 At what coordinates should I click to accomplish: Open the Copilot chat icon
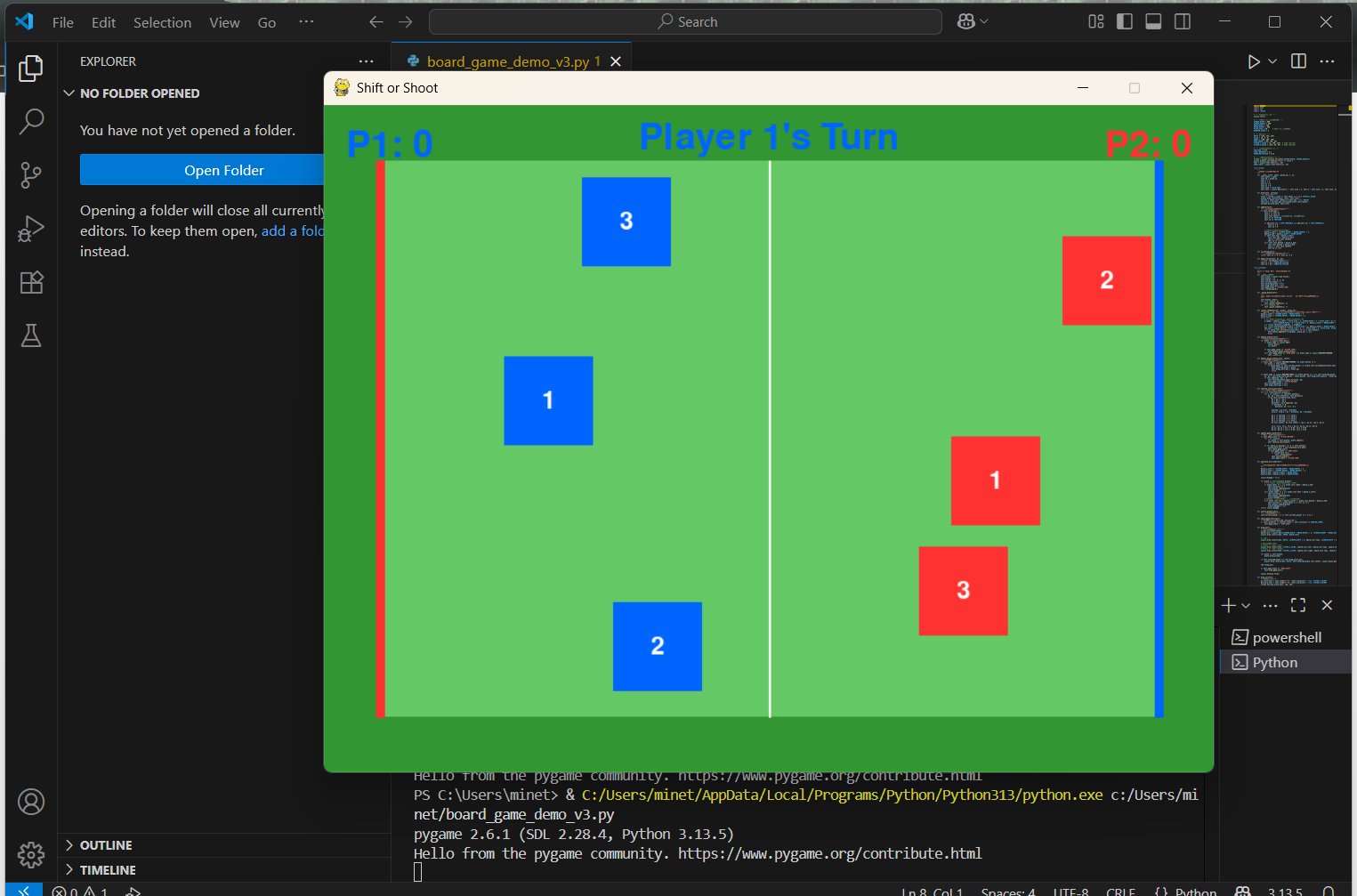pyautogui.click(x=966, y=22)
